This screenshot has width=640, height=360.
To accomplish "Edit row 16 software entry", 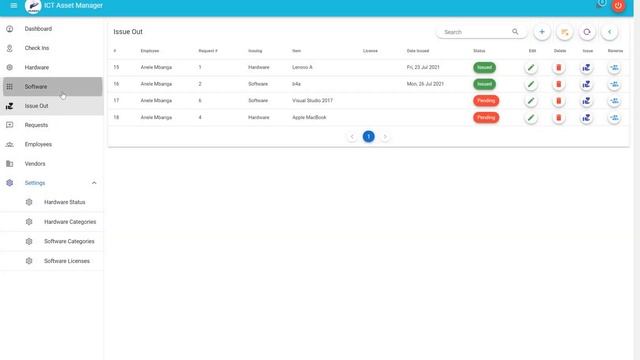I will pos(531,84).
